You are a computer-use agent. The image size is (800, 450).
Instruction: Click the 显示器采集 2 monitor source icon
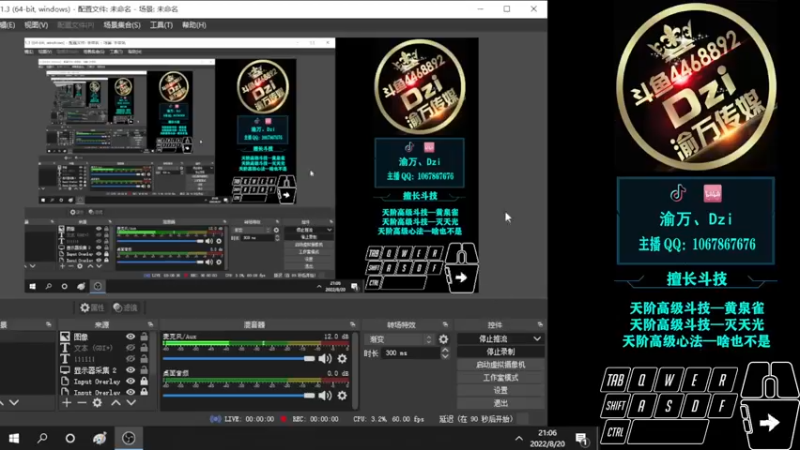pos(65,370)
